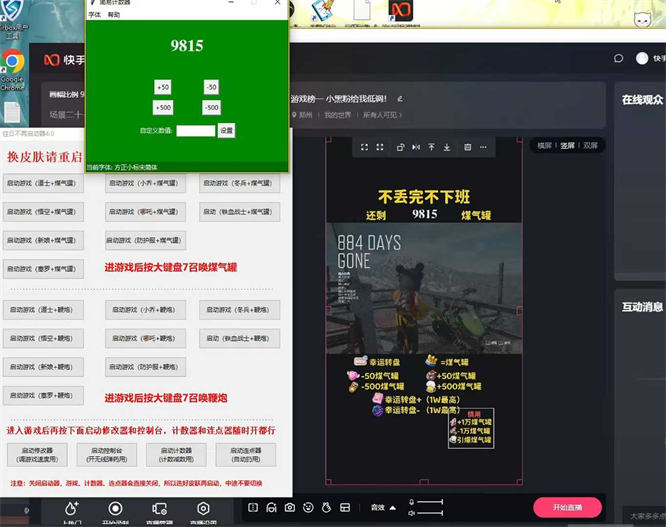Click the speaker icon beside volume slider
The image size is (666, 527).
411,513
